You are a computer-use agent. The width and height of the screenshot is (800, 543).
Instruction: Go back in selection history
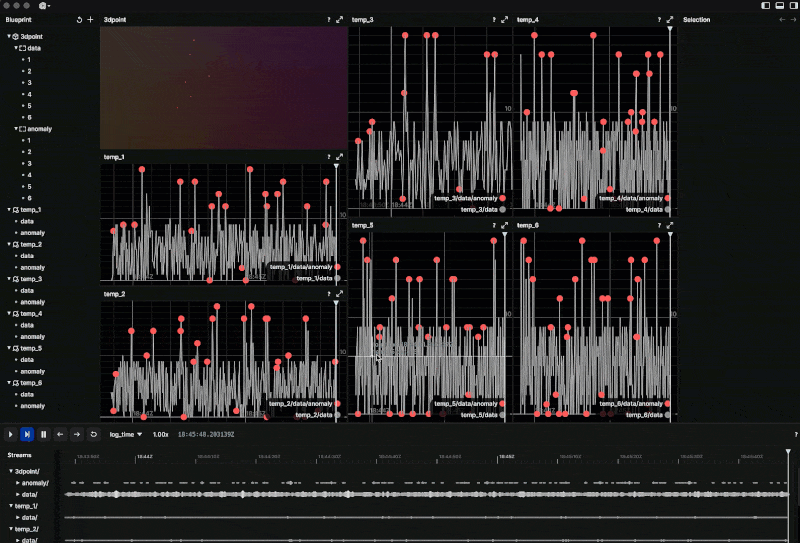(782, 19)
